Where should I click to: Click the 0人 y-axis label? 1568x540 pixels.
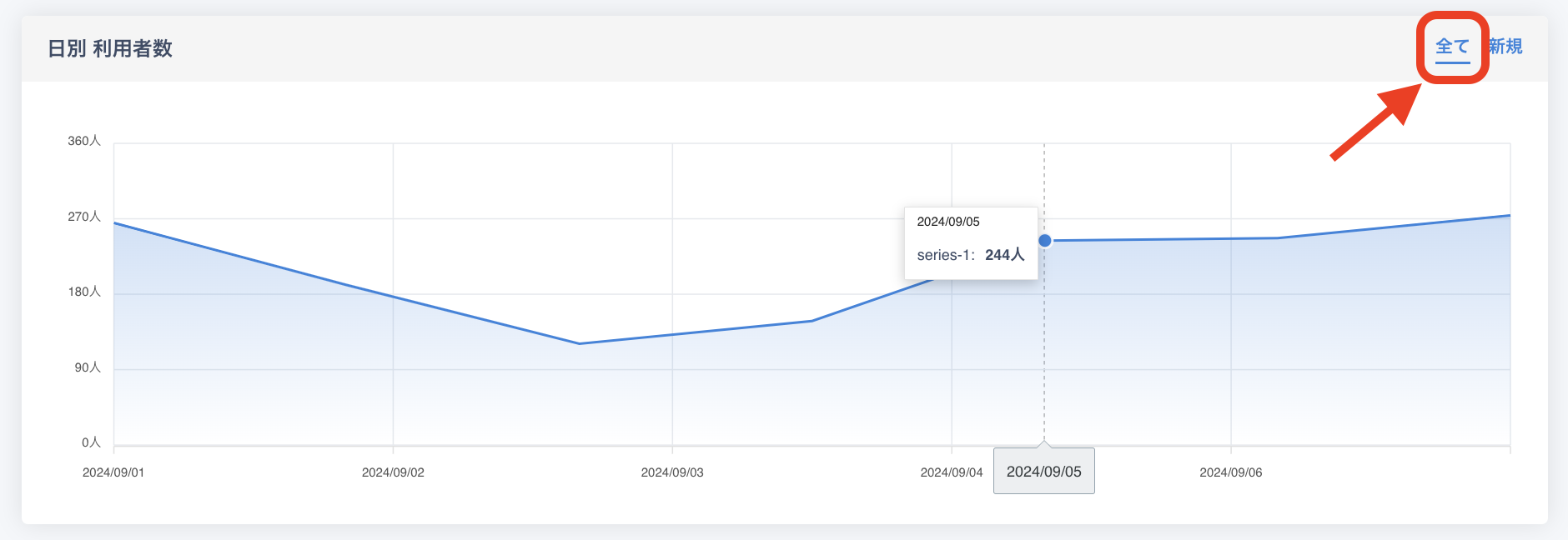(91, 442)
